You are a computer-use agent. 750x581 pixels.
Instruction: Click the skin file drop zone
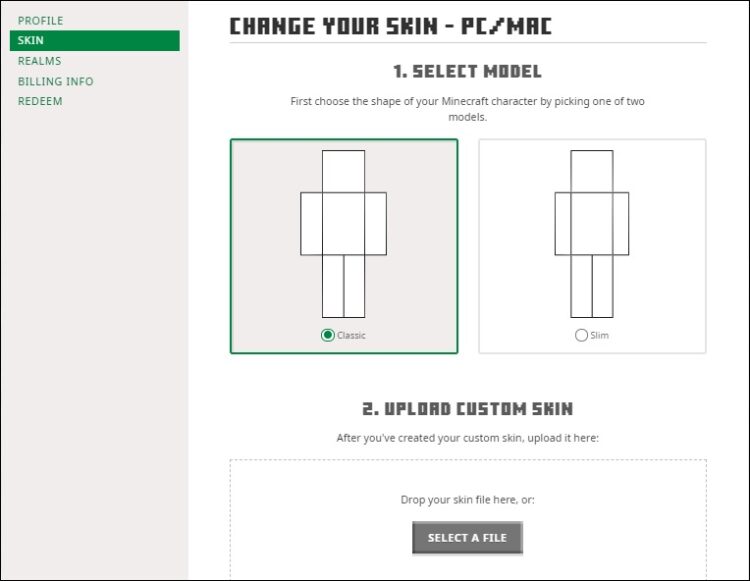[x=468, y=519]
